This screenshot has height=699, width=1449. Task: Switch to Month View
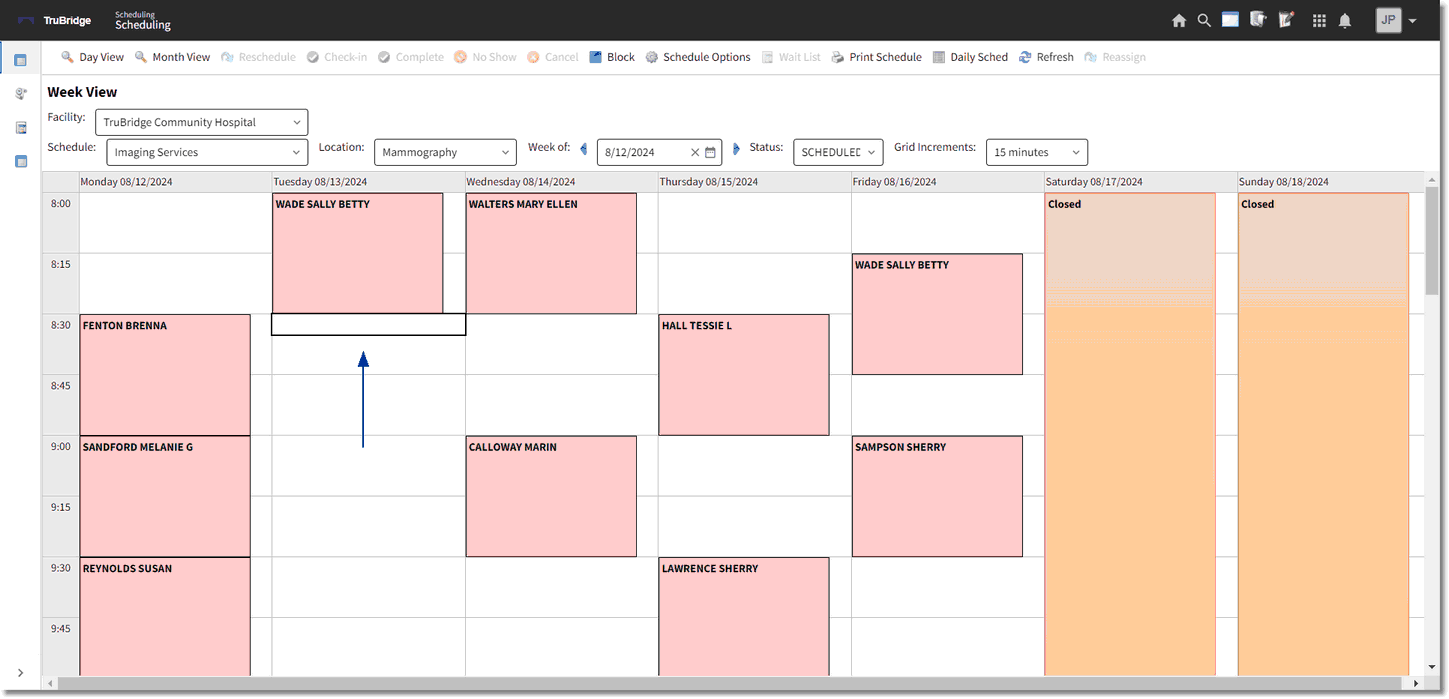tap(173, 57)
